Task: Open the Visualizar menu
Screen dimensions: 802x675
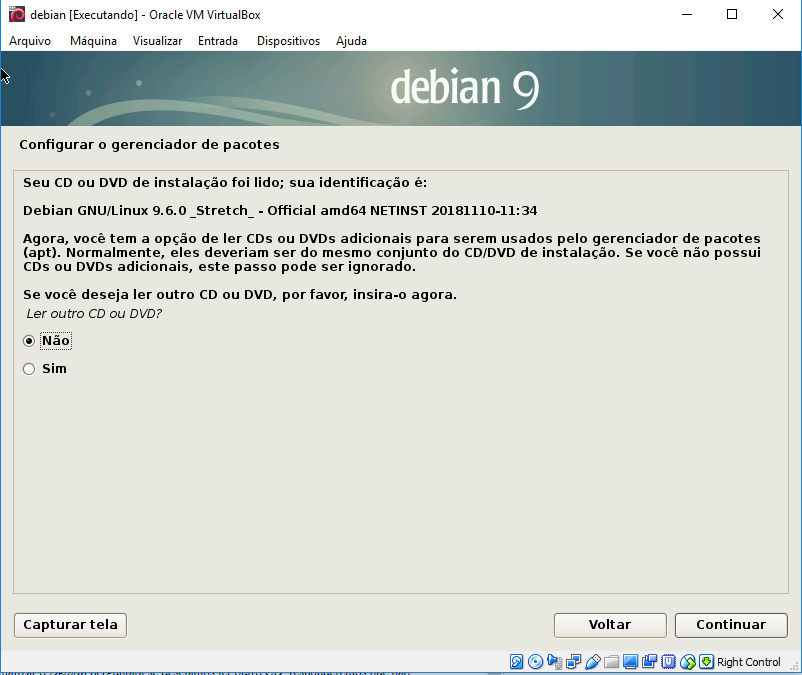Action: 157,41
